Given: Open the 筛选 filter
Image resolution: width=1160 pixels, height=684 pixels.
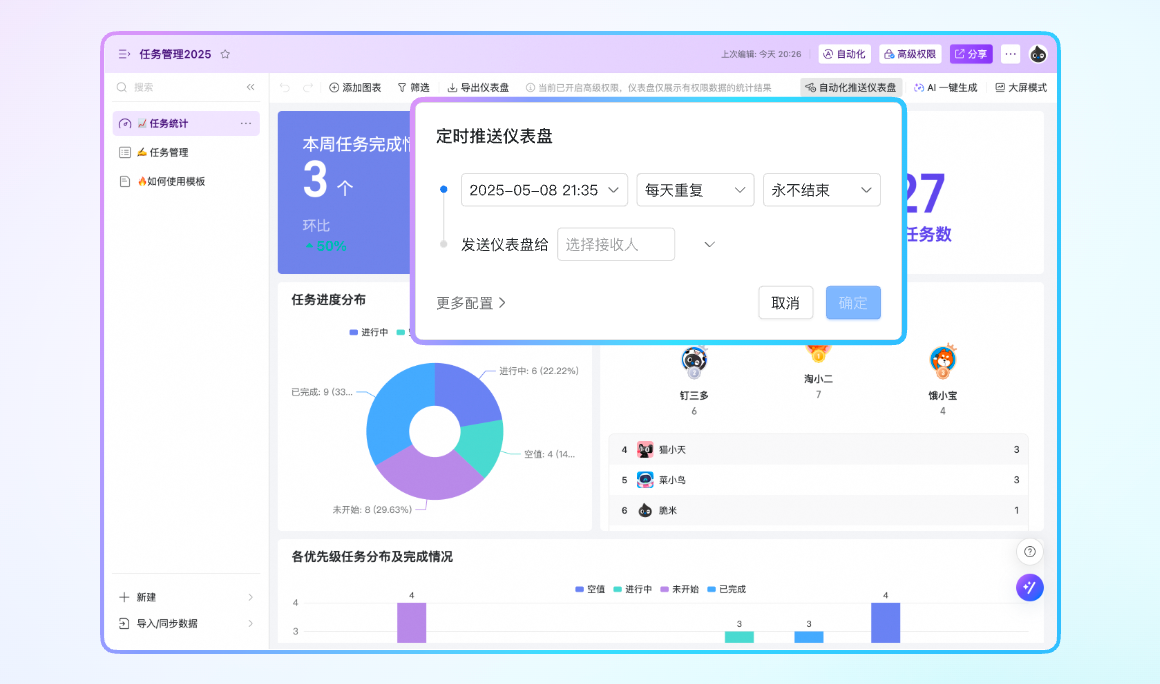Looking at the screenshot, I should [414, 87].
